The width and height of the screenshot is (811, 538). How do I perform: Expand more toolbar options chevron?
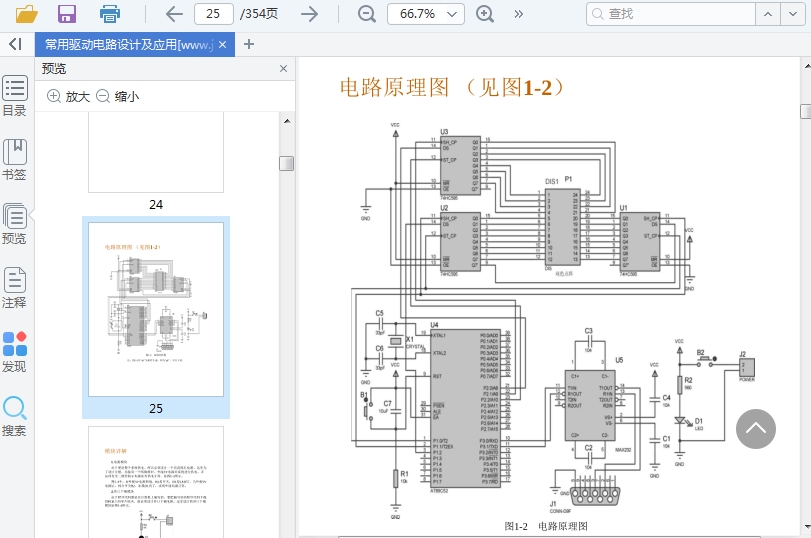point(518,14)
